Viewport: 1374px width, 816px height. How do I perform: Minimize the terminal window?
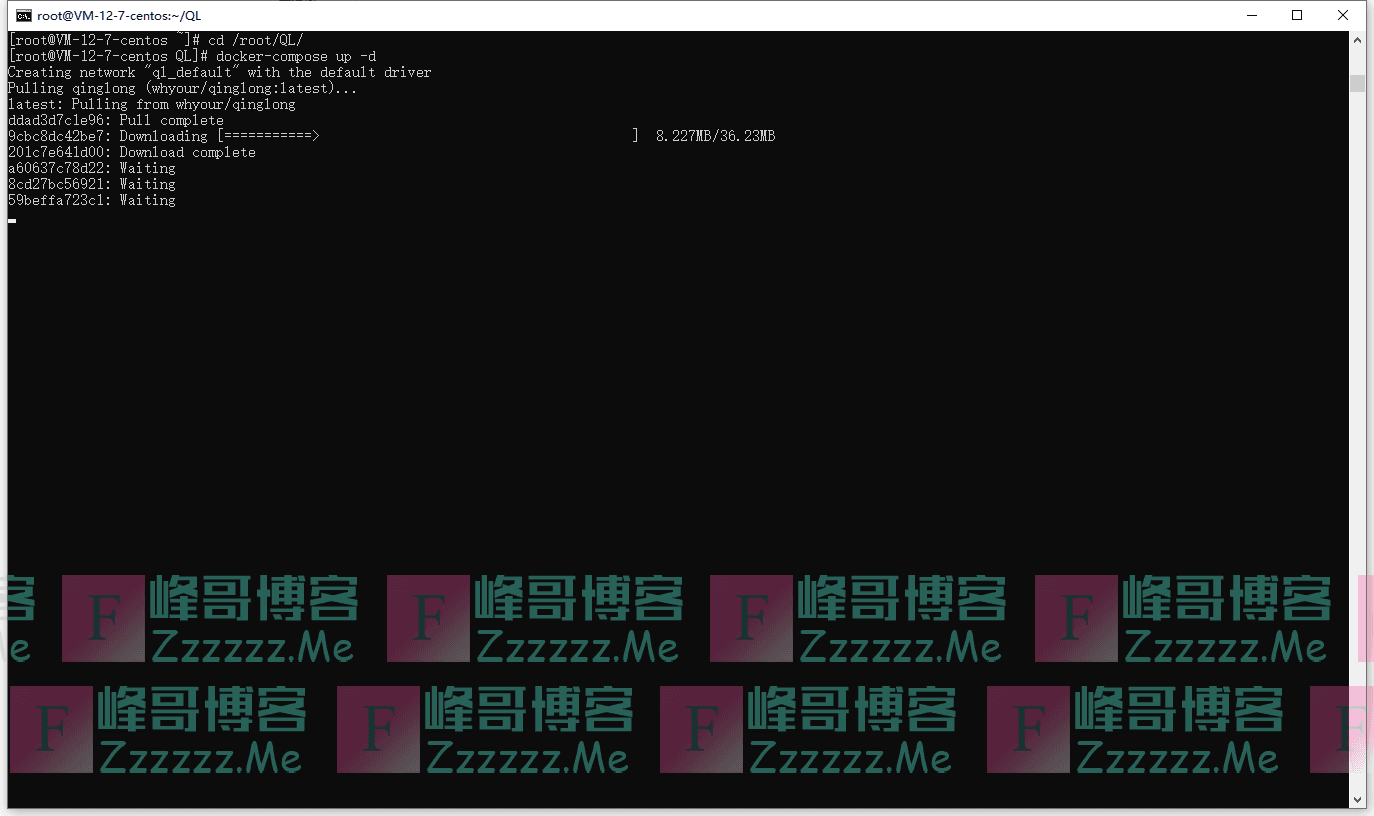[1251, 15]
